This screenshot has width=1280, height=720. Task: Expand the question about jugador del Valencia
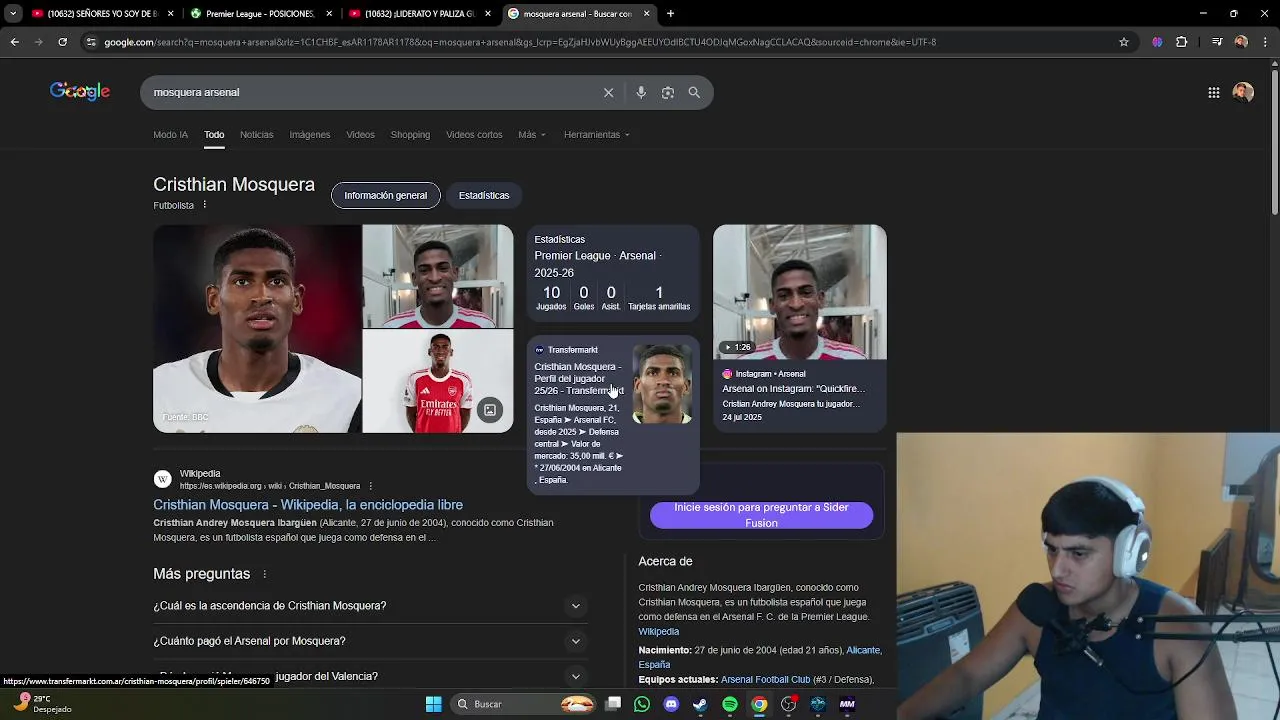pyautogui.click(x=369, y=676)
